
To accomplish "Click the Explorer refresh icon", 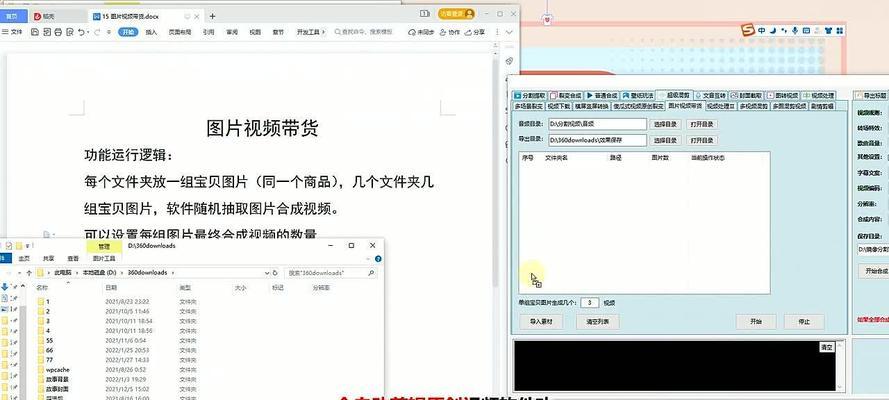I will [x=277, y=273].
